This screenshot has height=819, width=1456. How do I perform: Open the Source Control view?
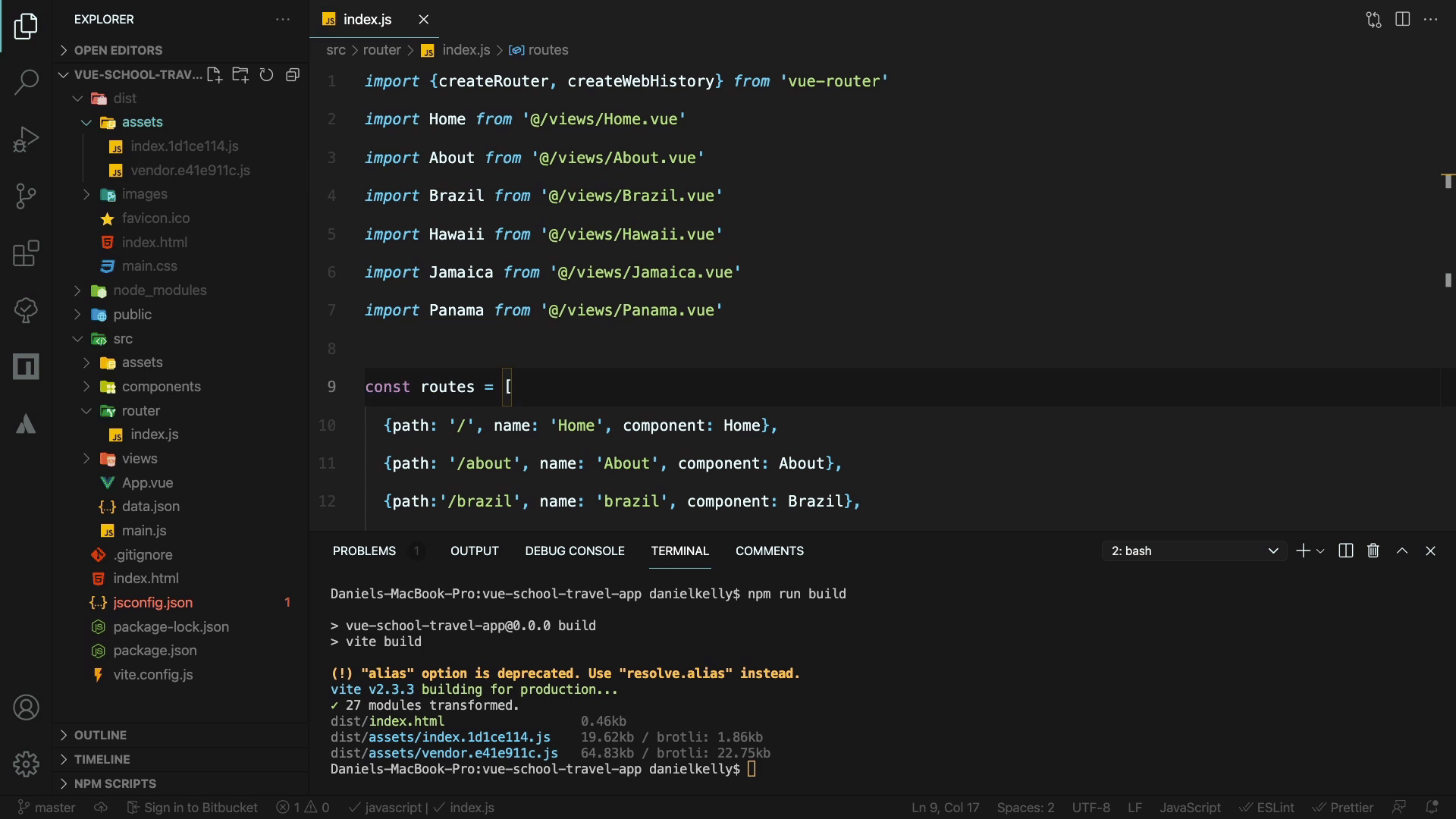[x=26, y=196]
